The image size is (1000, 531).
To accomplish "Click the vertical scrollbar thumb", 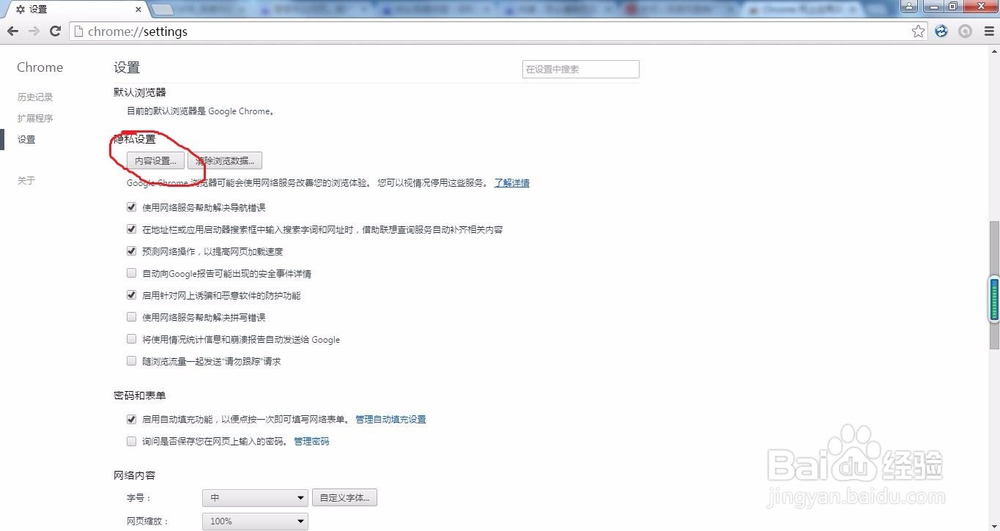I will click(x=994, y=285).
